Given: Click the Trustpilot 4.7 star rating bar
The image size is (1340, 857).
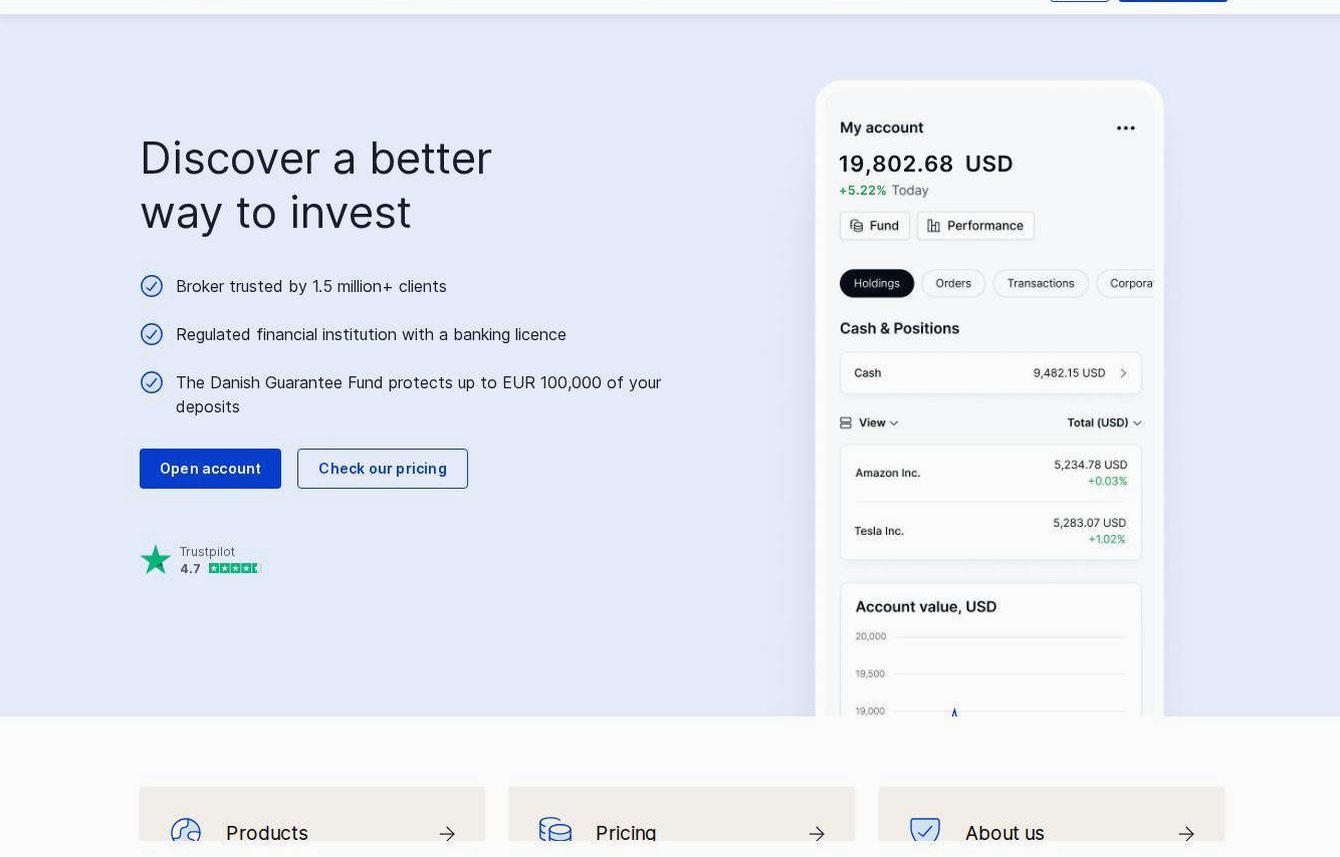Looking at the screenshot, I should point(234,568).
